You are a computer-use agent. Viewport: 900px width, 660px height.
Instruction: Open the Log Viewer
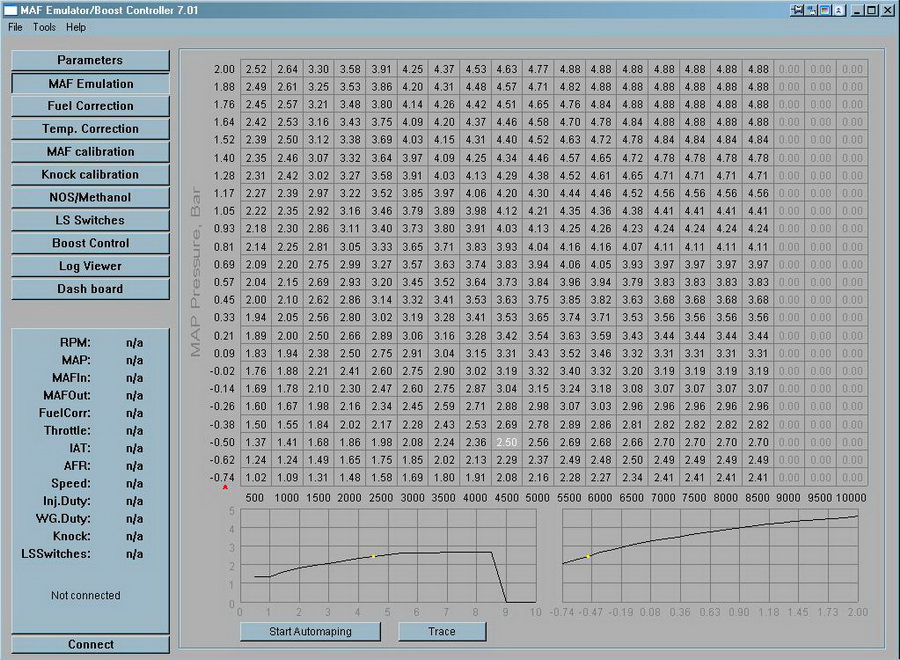coord(90,266)
